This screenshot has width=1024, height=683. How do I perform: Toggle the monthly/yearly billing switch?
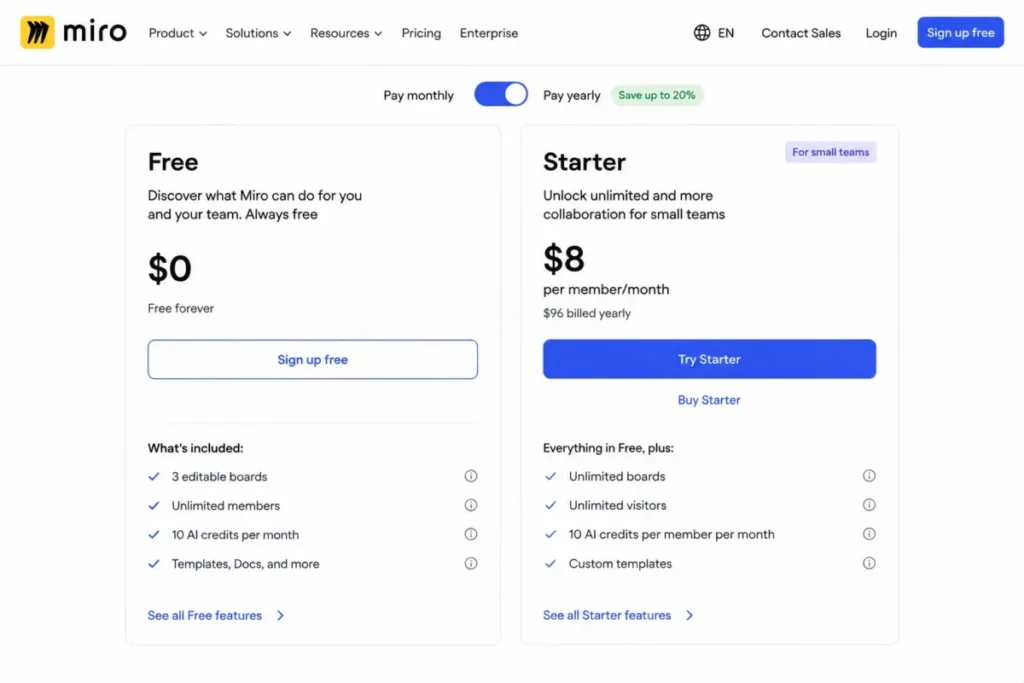[x=501, y=94]
